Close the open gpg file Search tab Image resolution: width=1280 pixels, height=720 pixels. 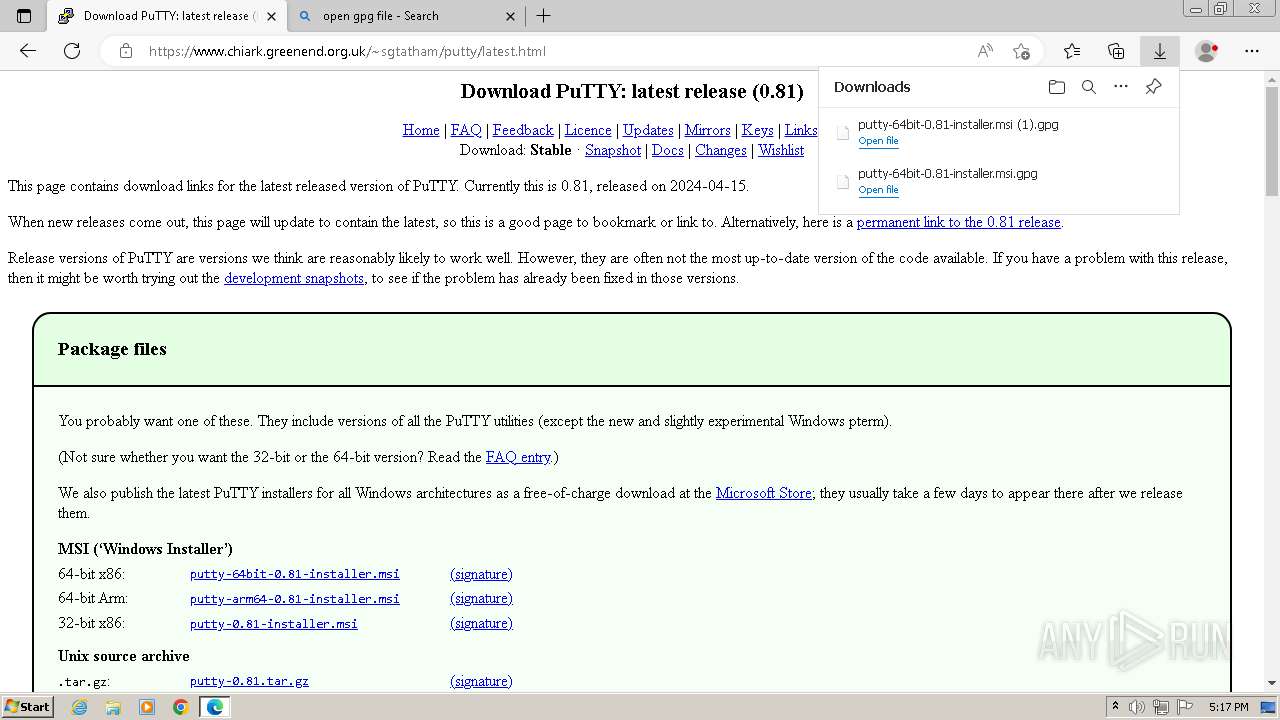(x=510, y=16)
